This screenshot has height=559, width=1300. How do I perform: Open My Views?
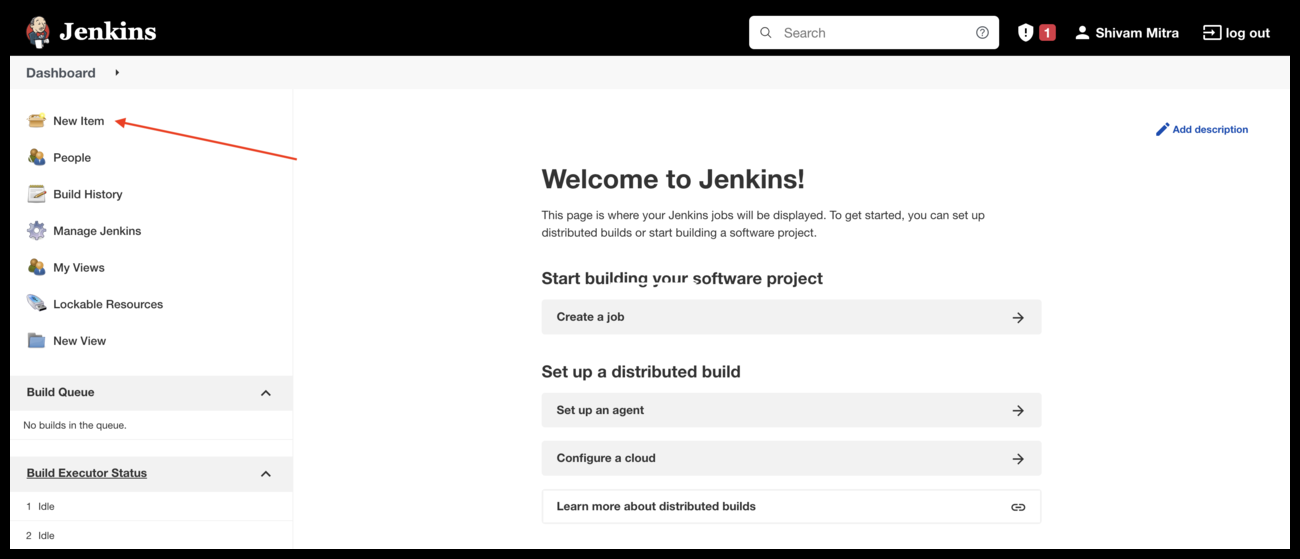point(79,268)
